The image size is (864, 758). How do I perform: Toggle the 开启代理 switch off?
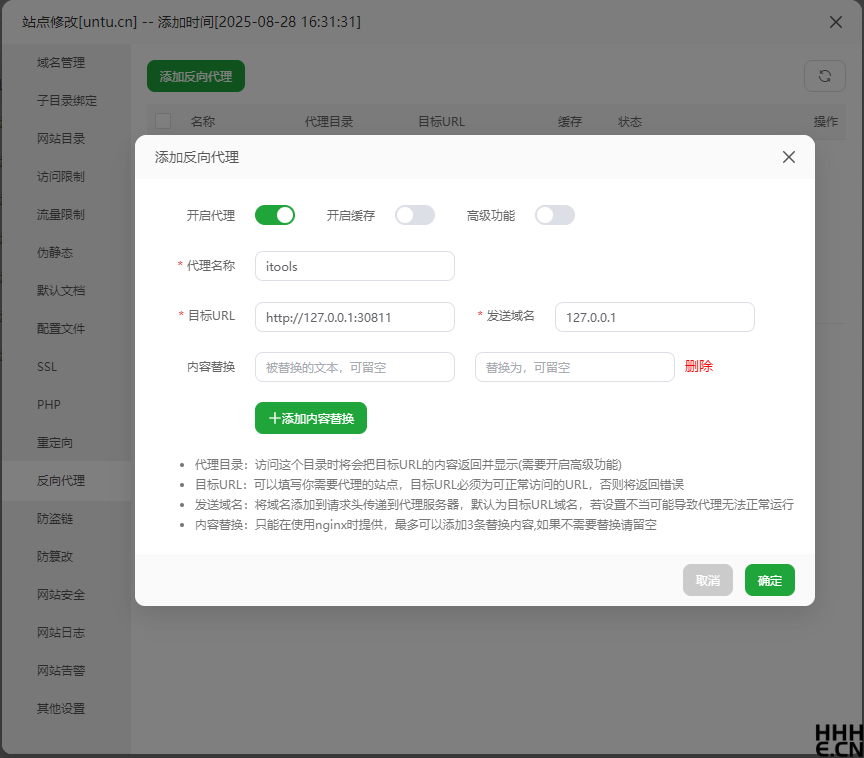[275, 215]
